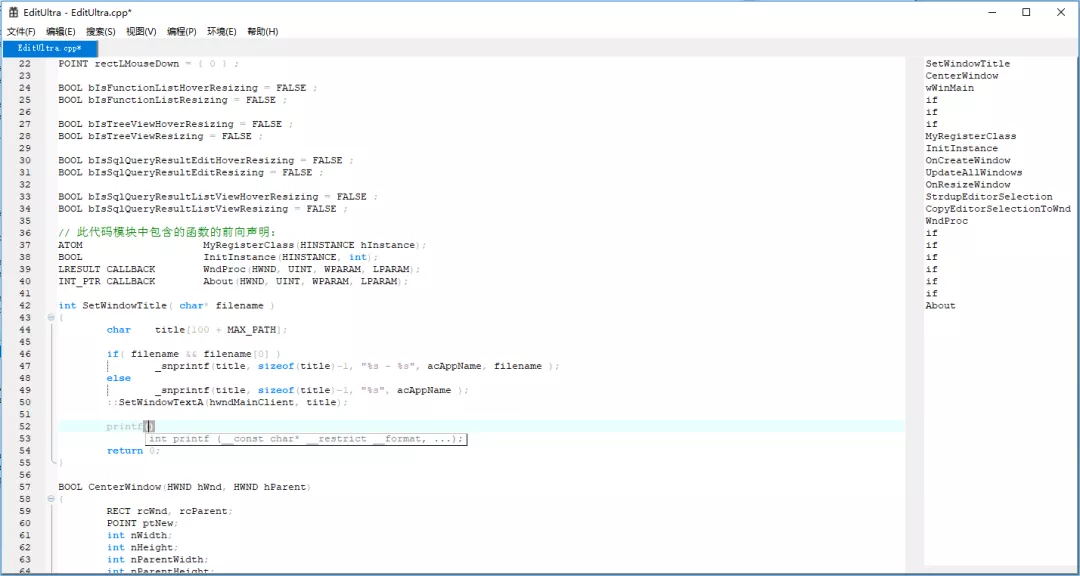
Task: Switch to the EditUltra.cpp* file tab
Action: (x=50, y=48)
